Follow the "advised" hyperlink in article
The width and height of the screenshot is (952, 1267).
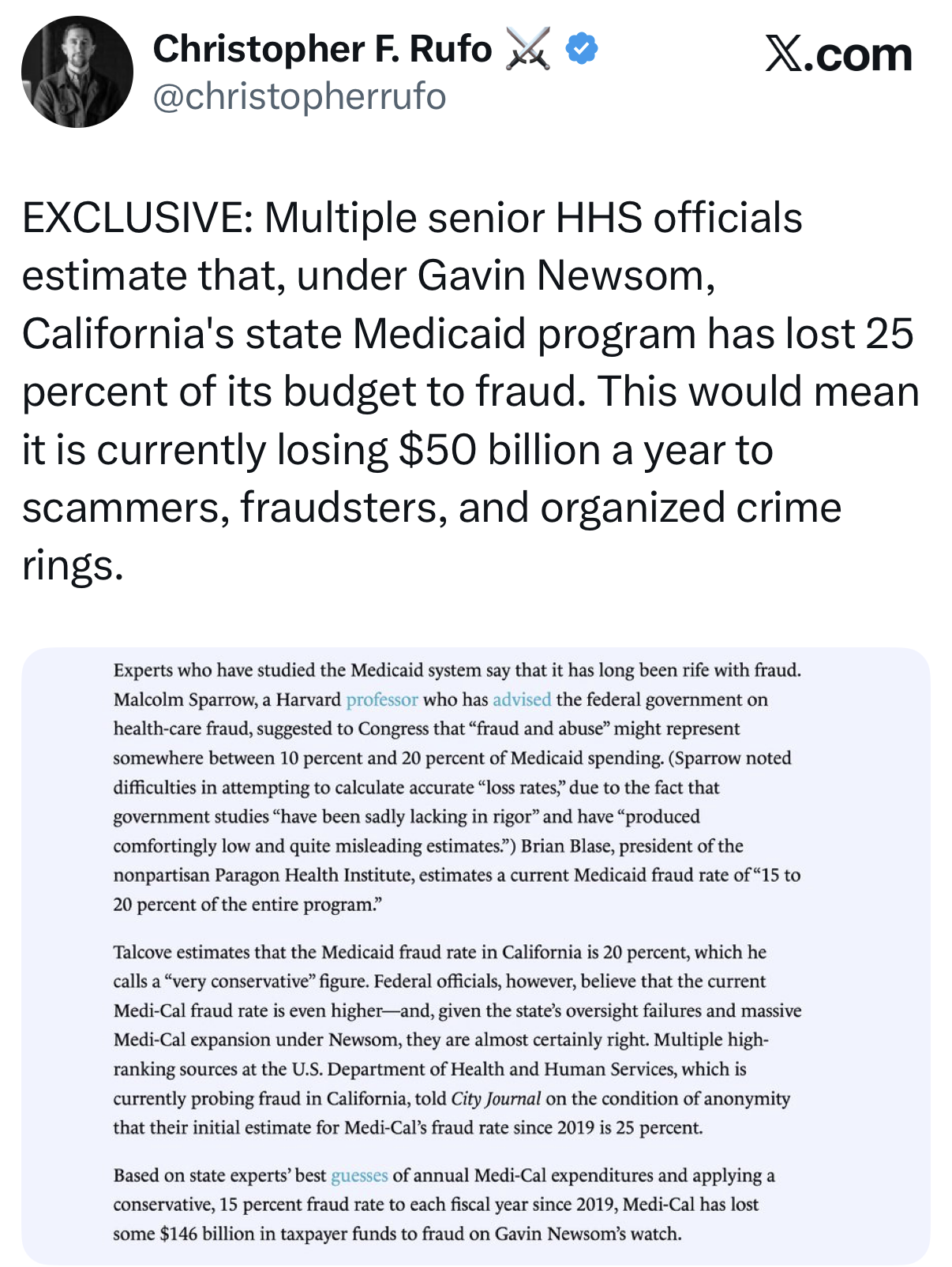pos(522,699)
